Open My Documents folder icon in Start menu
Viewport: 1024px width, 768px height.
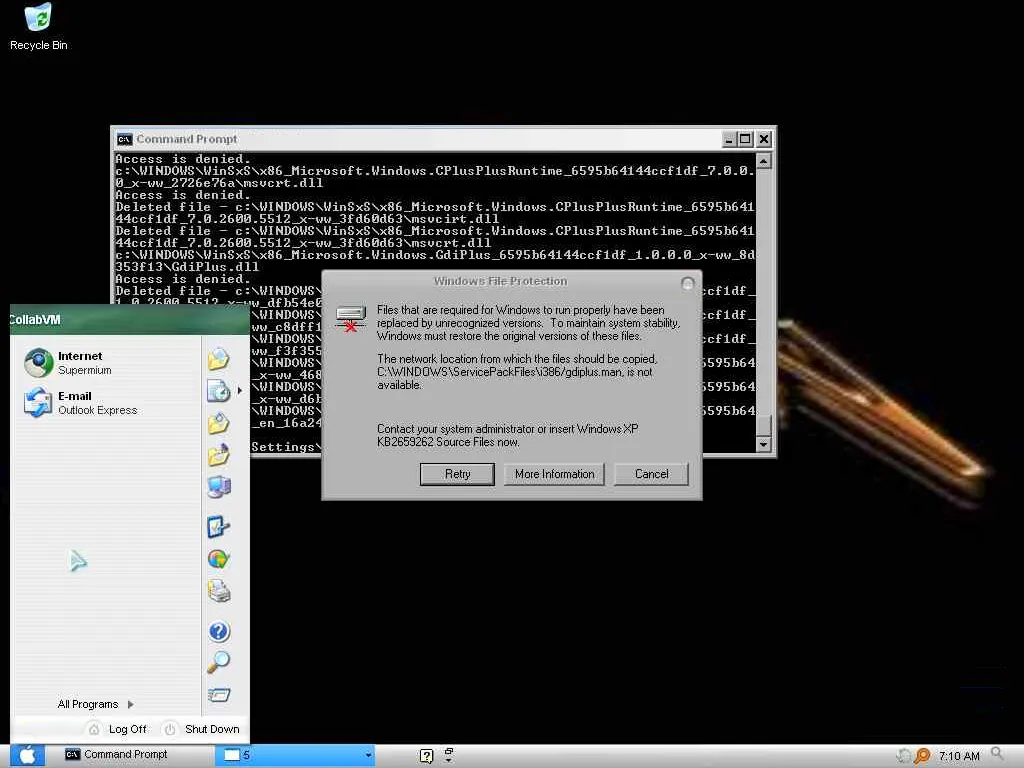coord(218,359)
